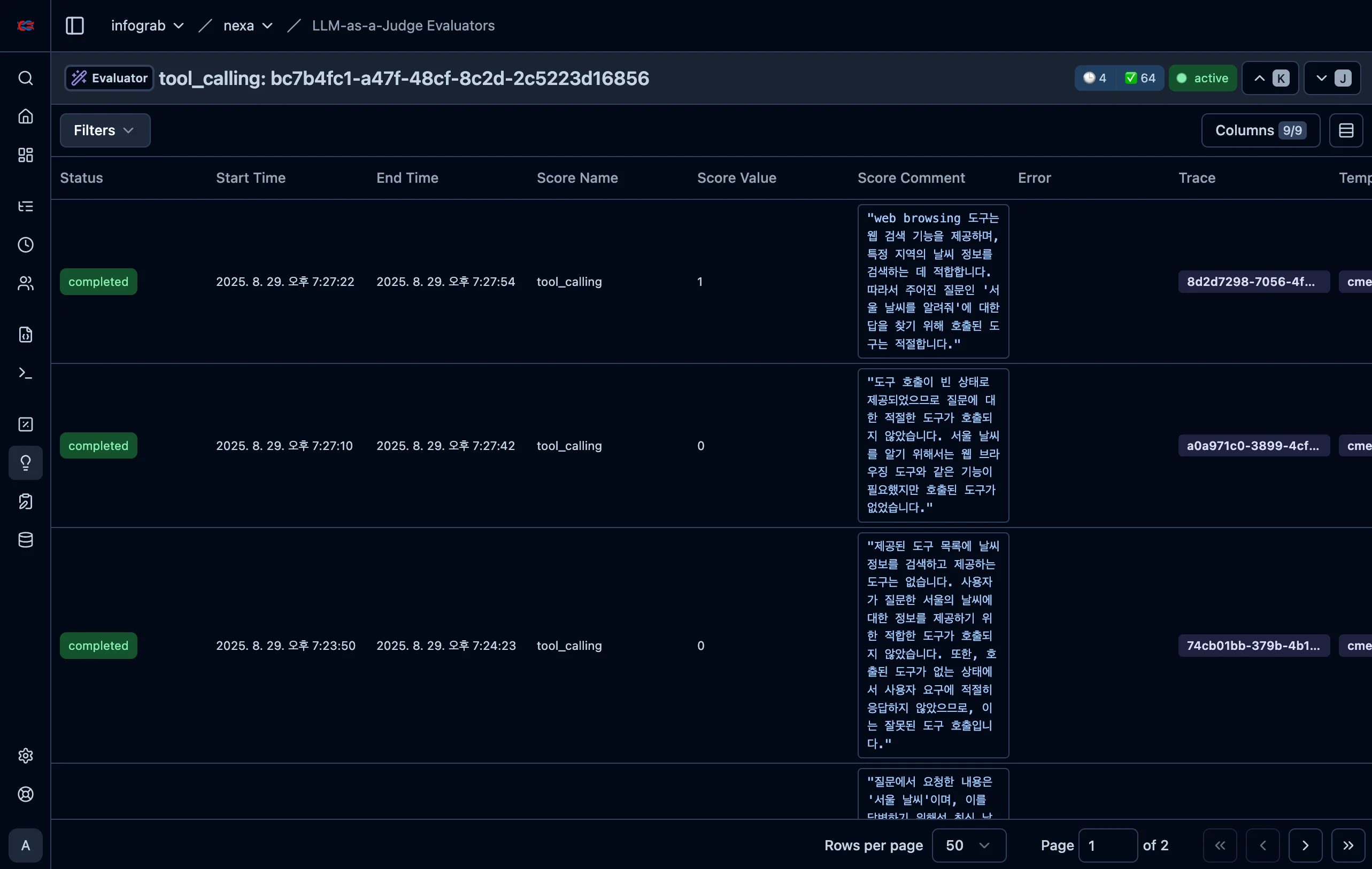Open trace 8d2d7298-7056-4f link
Viewport: 1372px width, 869px height.
coord(1253,281)
